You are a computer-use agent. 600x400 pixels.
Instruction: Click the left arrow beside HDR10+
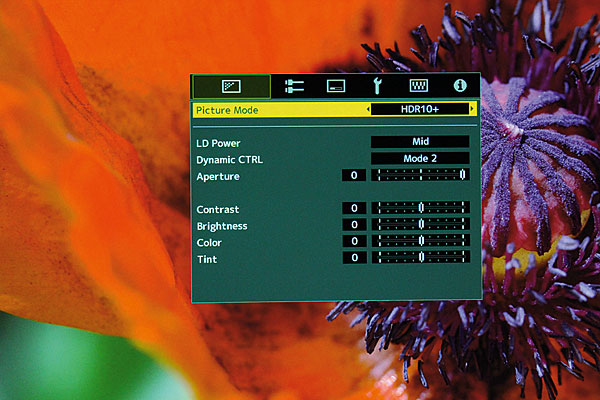click(368, 109)
